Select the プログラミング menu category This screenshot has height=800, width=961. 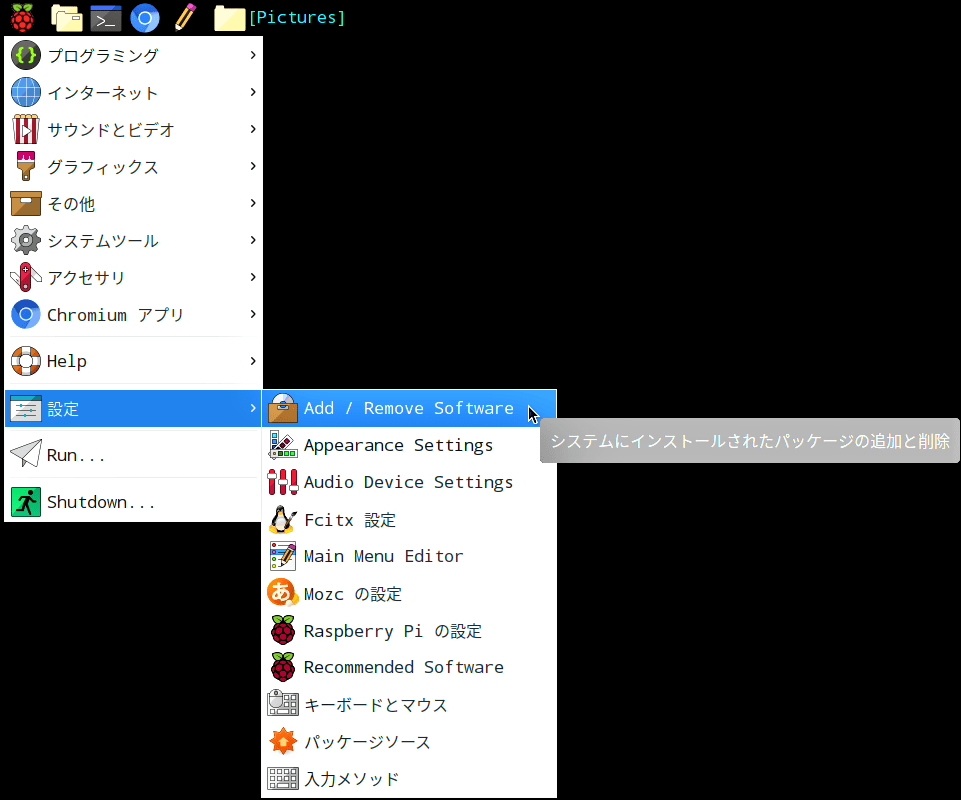point(133,55)
